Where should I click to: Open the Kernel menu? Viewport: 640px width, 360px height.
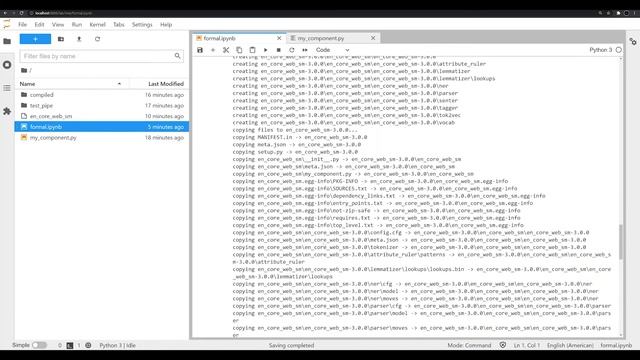pyautogui.click(x=98, y=24)
